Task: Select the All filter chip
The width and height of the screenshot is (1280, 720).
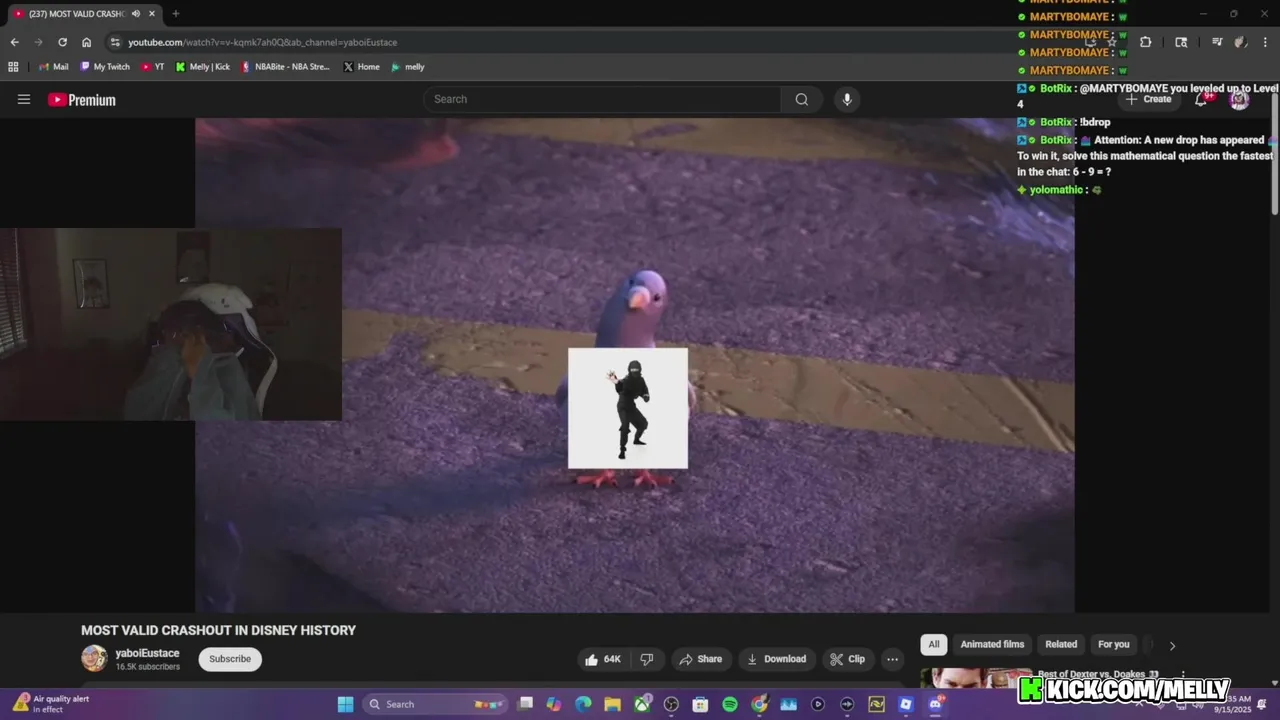Action: [934, 645]
